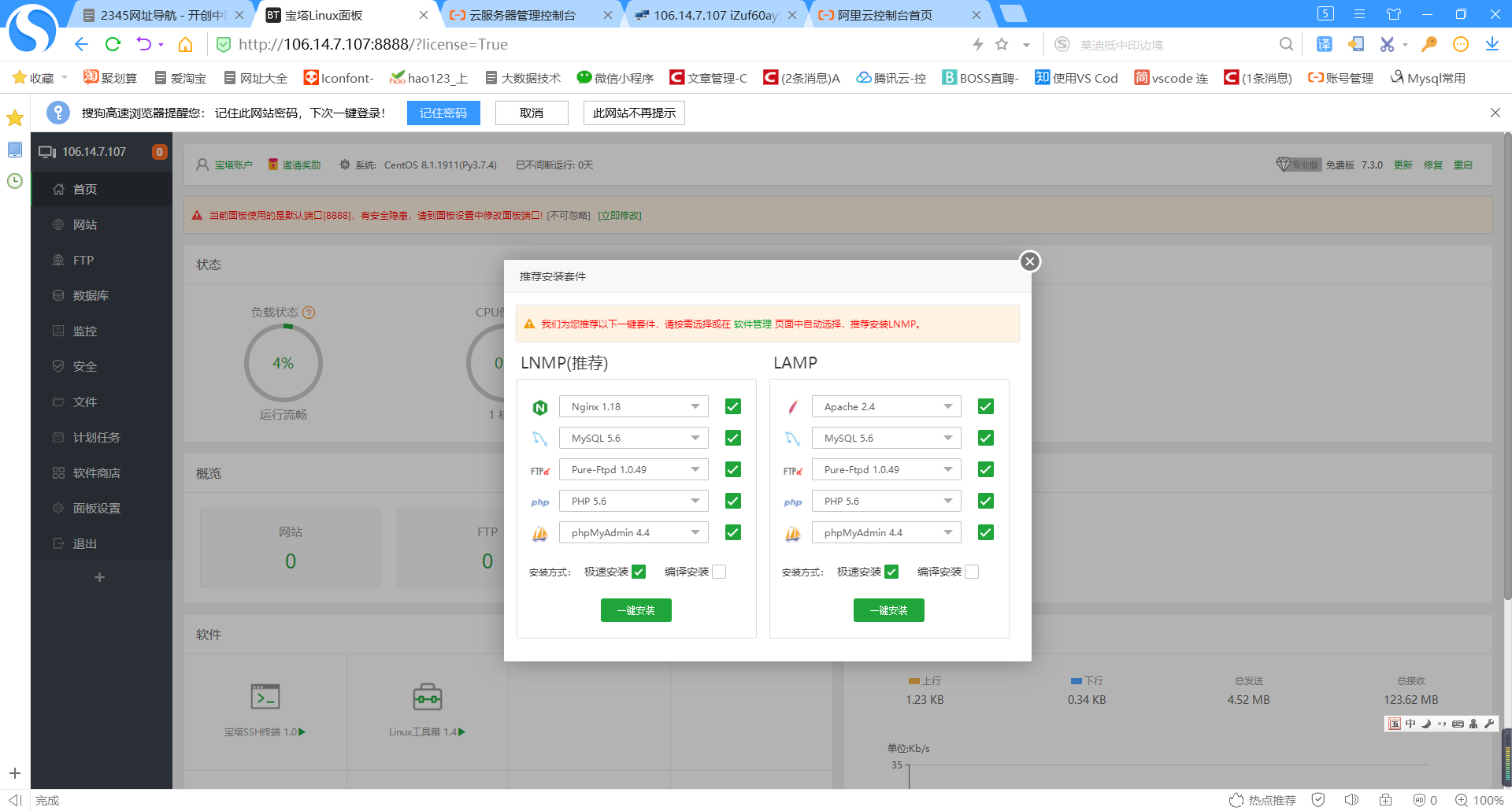
Task: Open 网站 in panel sidebar
Action: pos(102,224)
